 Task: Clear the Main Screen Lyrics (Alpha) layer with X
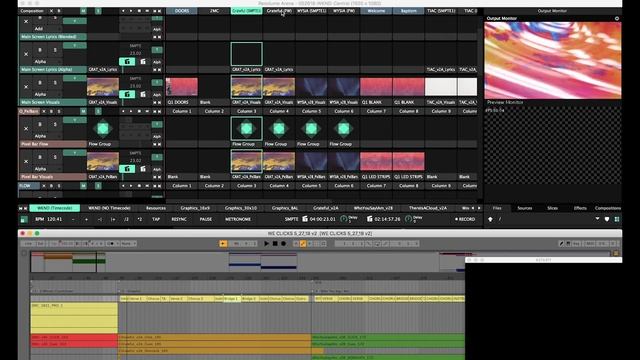pos(26,54)
